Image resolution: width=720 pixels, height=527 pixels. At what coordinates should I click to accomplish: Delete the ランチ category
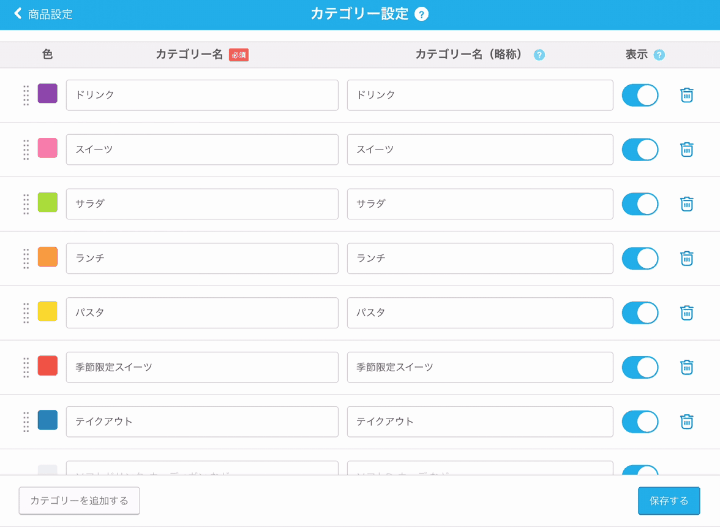[686, 258]
